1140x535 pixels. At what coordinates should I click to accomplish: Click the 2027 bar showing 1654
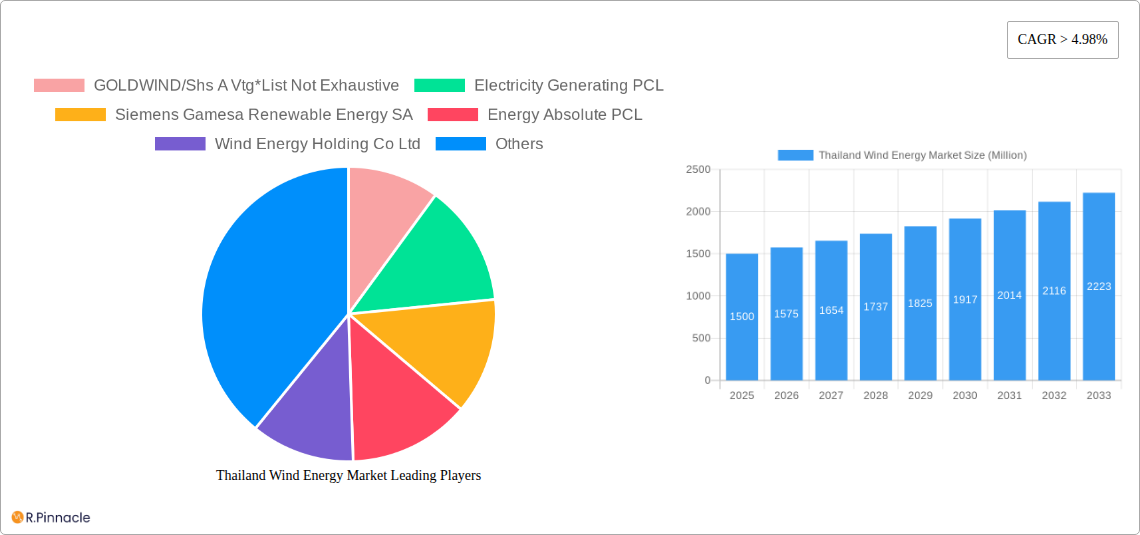(x=831, y=310)
